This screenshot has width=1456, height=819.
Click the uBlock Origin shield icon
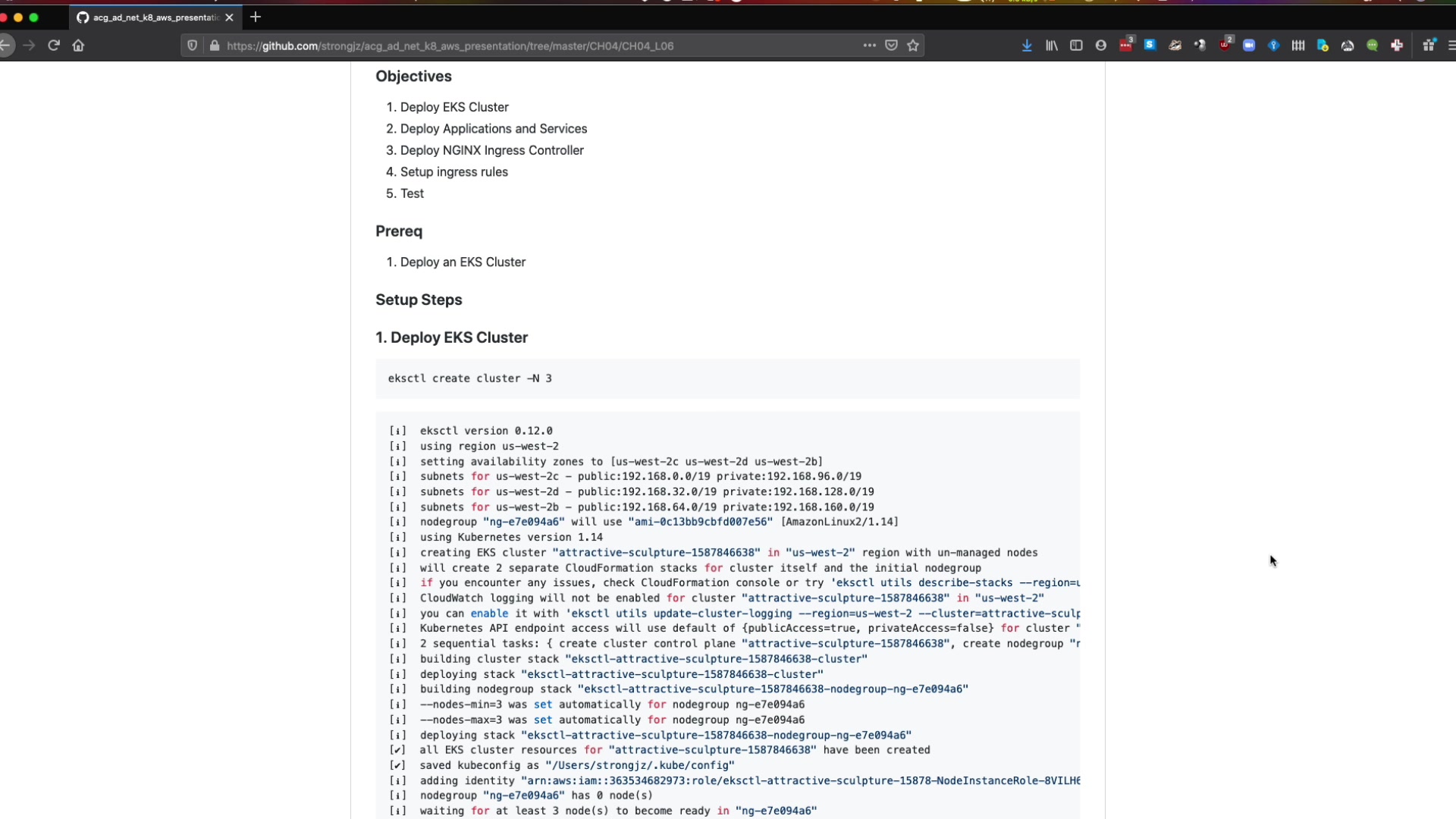[x=1225, y=45]
